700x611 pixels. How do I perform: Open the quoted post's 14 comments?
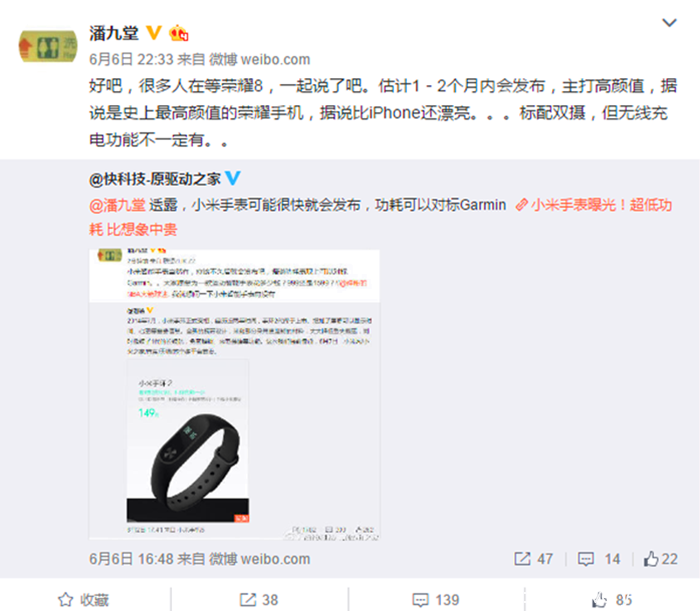599,559
